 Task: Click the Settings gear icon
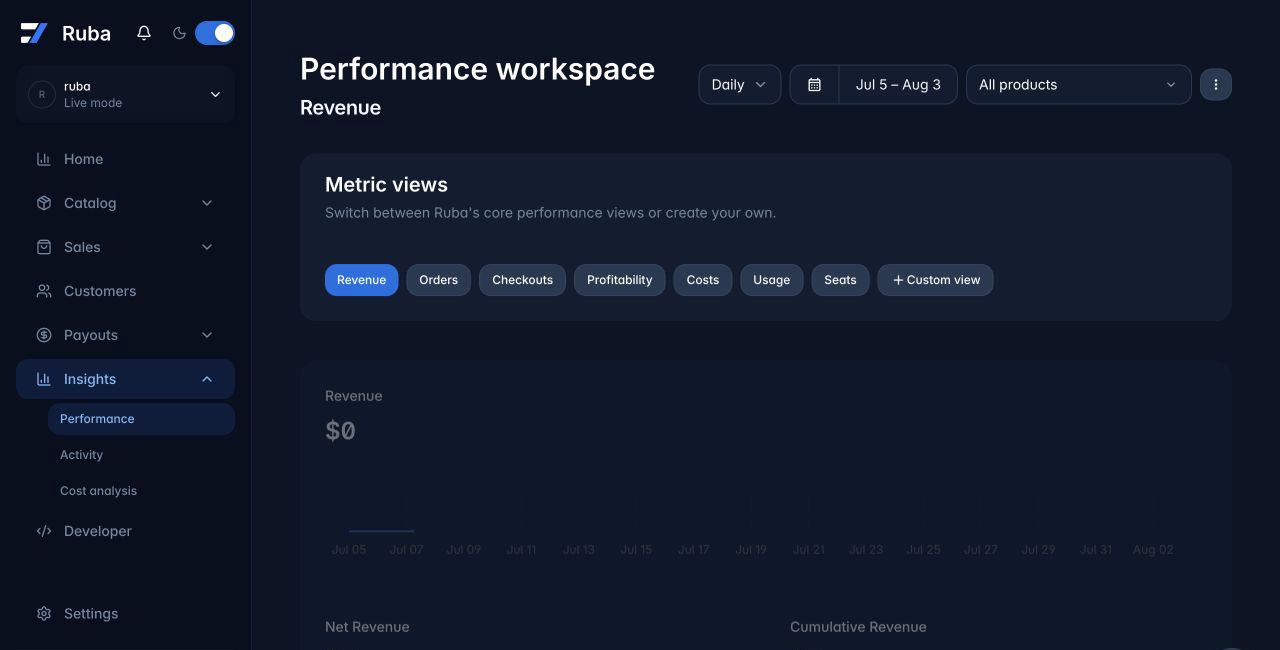point(44,614)
